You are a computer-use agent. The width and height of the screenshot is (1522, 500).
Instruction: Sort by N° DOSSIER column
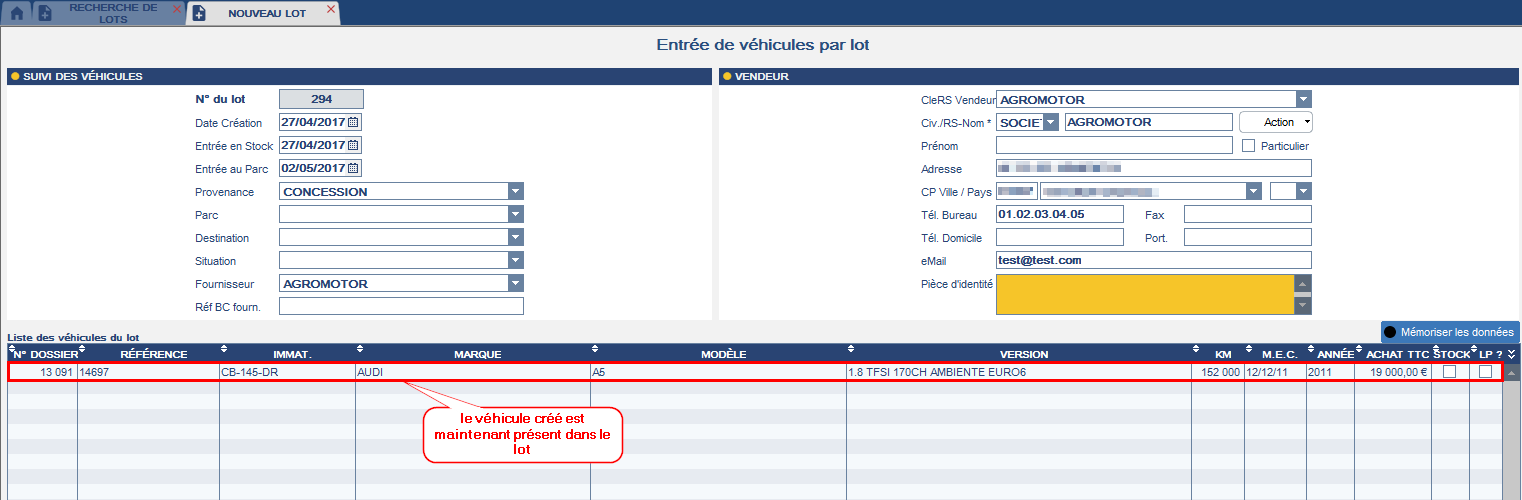41,354
